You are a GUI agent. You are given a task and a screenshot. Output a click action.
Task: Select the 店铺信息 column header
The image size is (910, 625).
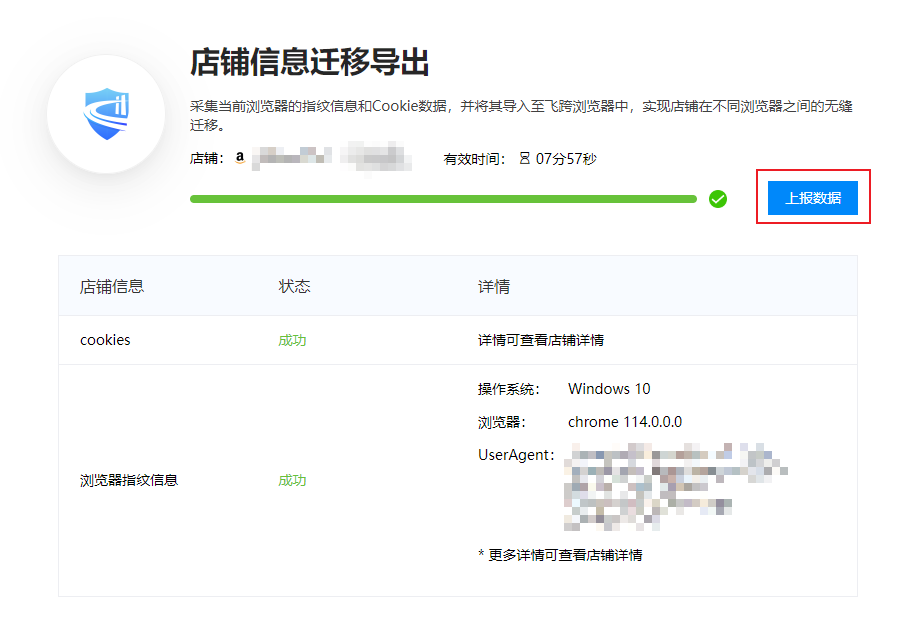point(111,286)
